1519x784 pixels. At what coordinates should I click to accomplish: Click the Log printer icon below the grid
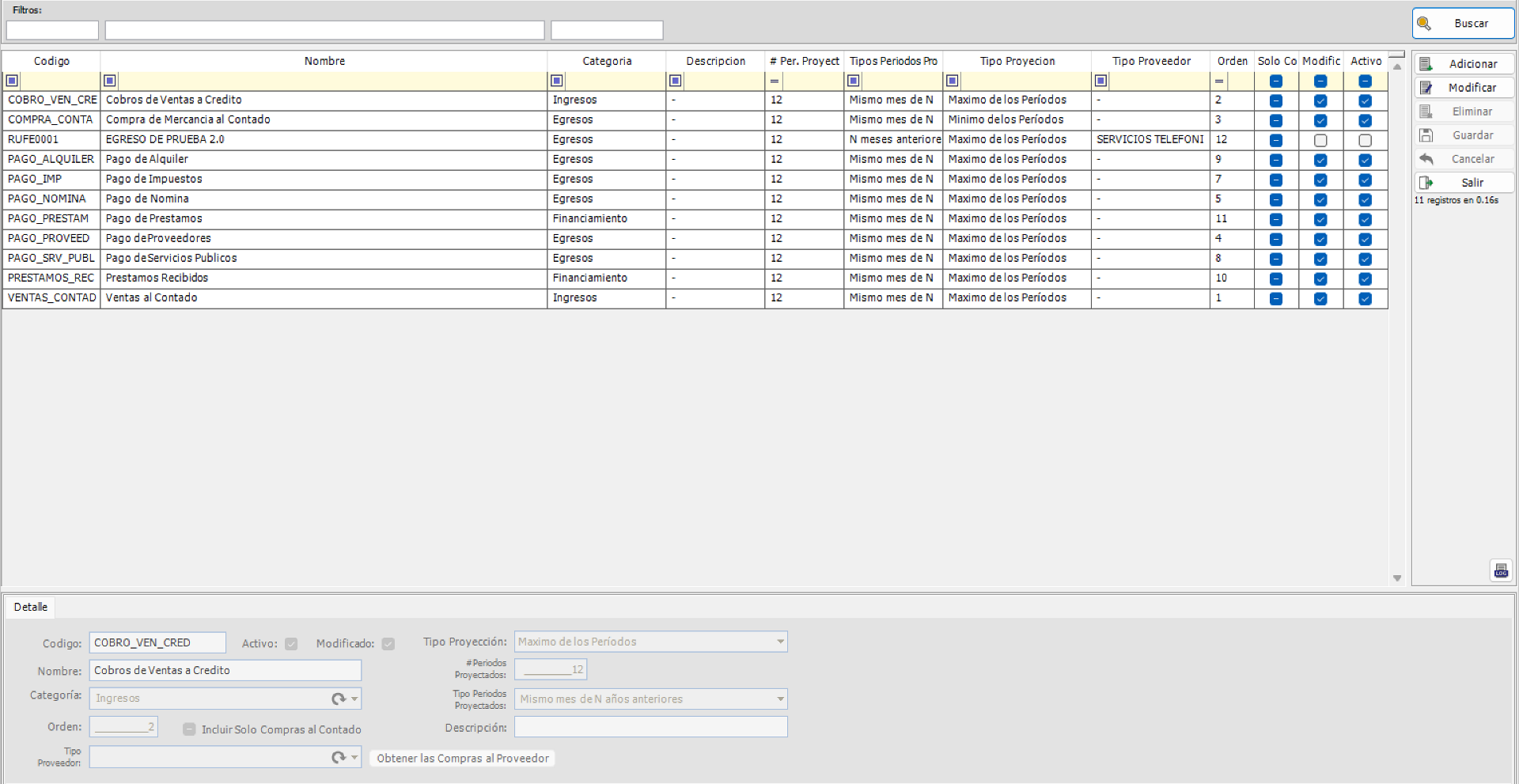point(1502,570)
